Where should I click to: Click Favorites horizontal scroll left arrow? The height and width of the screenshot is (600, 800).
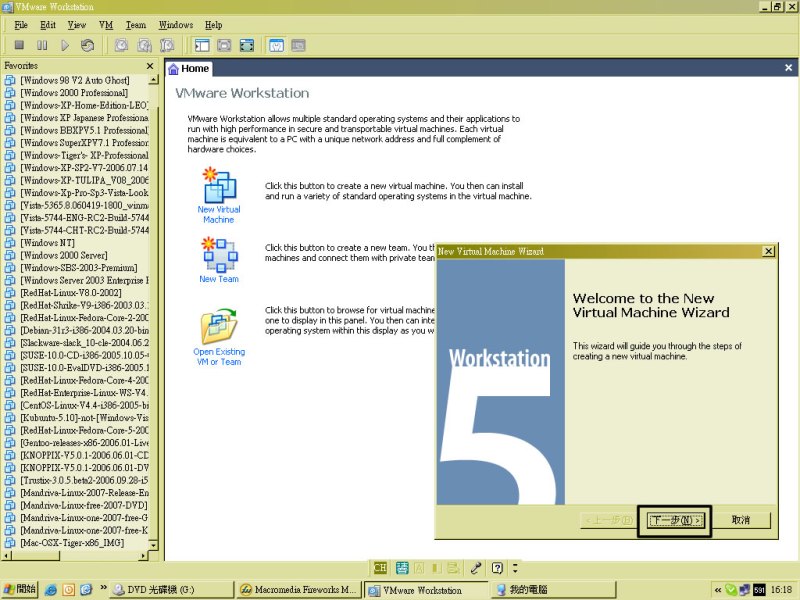[x=6, y=556]
